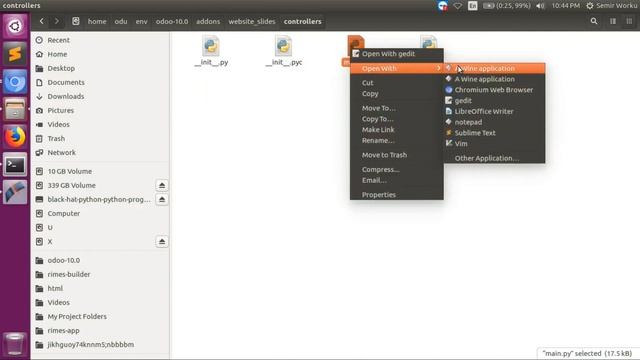Go to addons in path bar
The height and width of the screenshot is (360, 640).
click(x=208, y=21)
